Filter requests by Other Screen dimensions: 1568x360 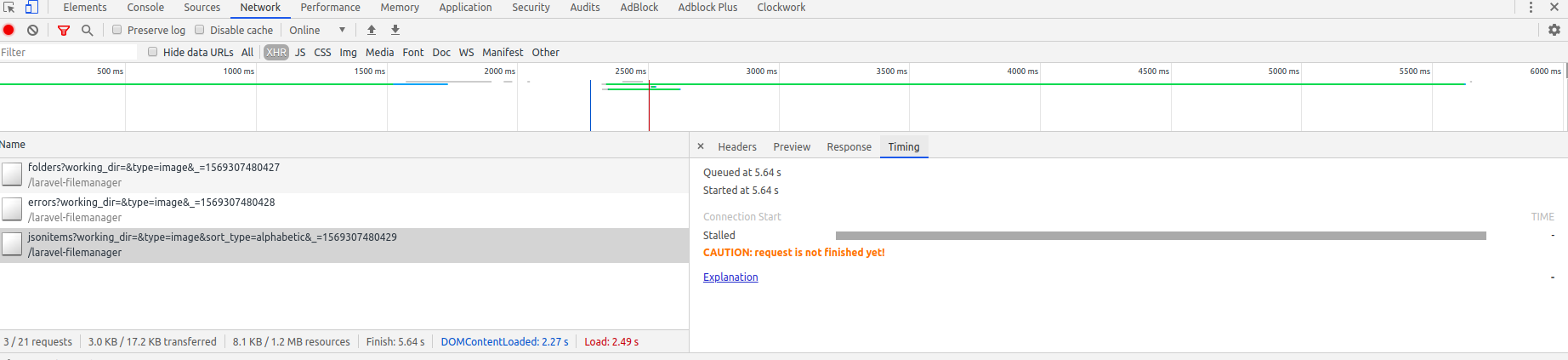point(546,52)
